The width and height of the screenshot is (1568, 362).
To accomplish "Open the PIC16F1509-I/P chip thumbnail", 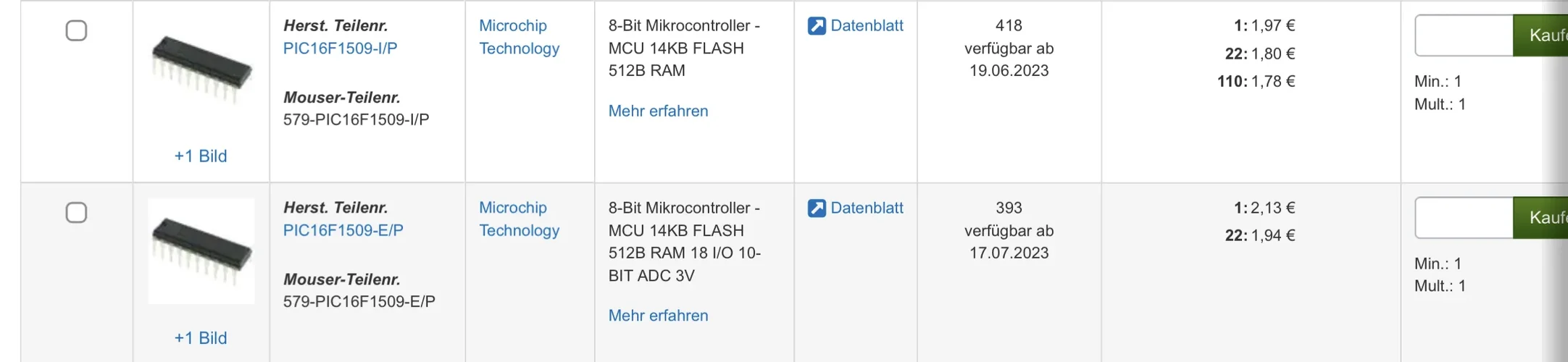I will (x=201, y=70).
